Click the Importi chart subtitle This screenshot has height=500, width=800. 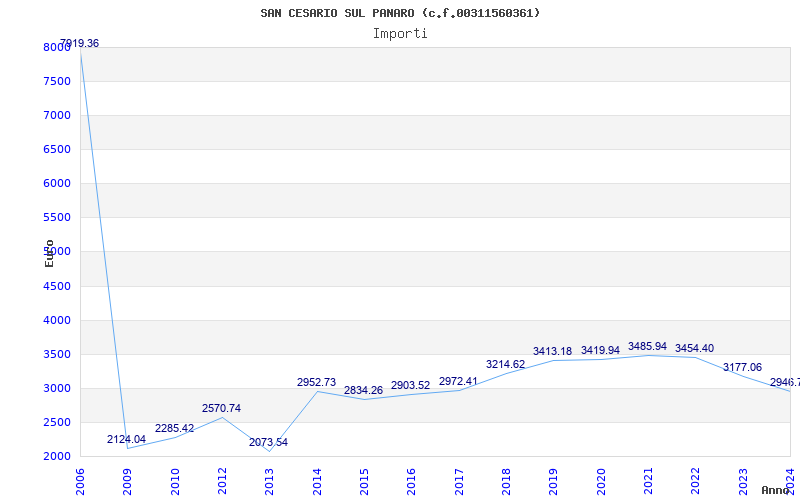(400, 34)
